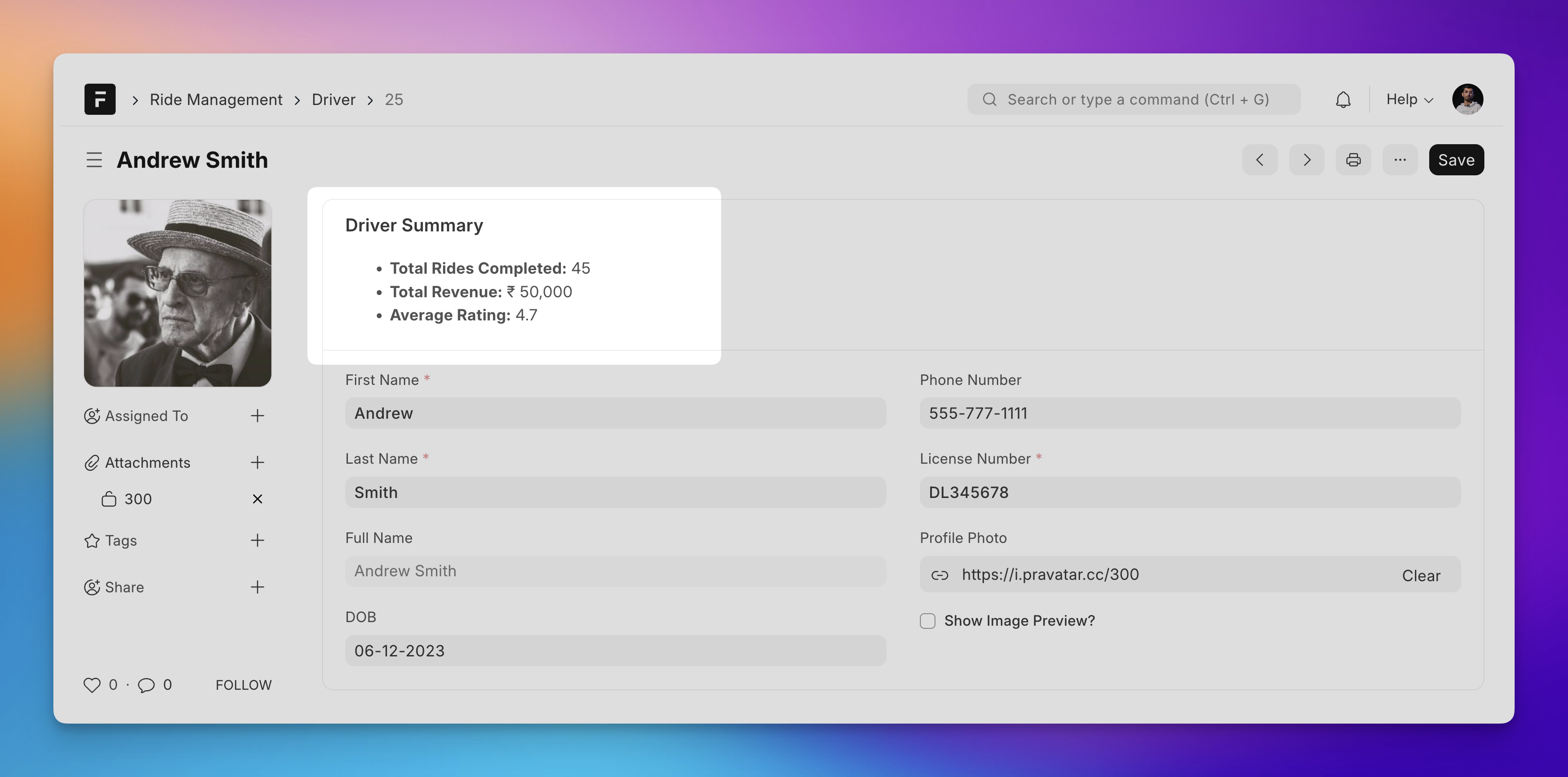1568x777 pixels.
Task: Open the notifications bell icon
Action: [x=1343, y=98]
